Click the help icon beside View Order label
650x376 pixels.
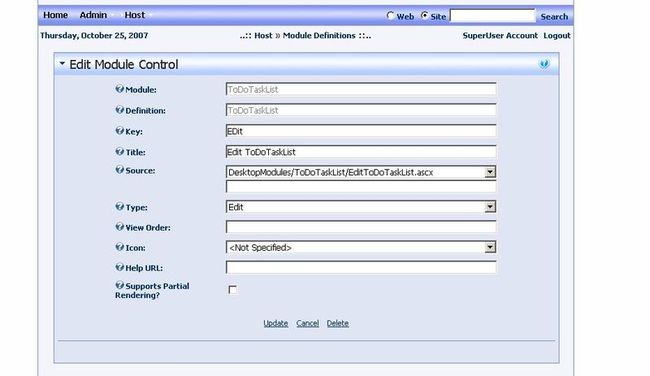pyautogui.click(x=119, y=227)
